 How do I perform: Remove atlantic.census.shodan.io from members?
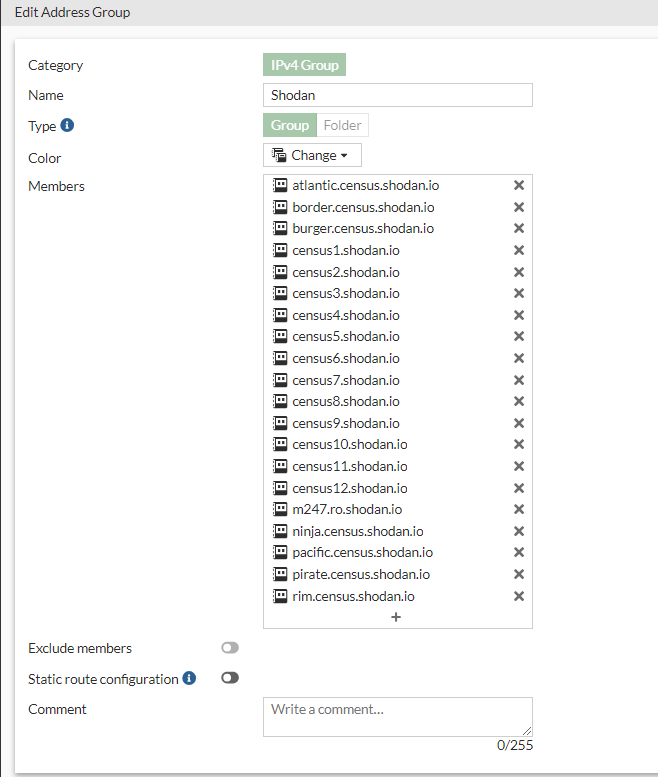tap(519, 185)
